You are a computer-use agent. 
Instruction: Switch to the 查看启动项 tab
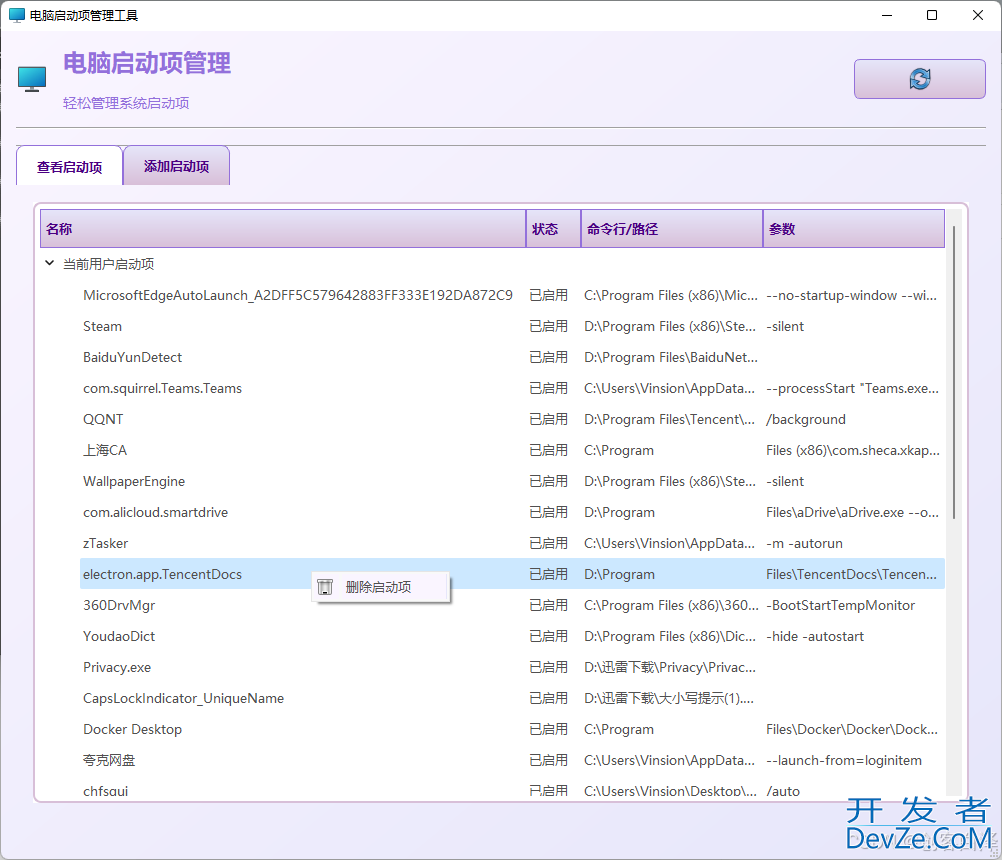pos(69,166)
